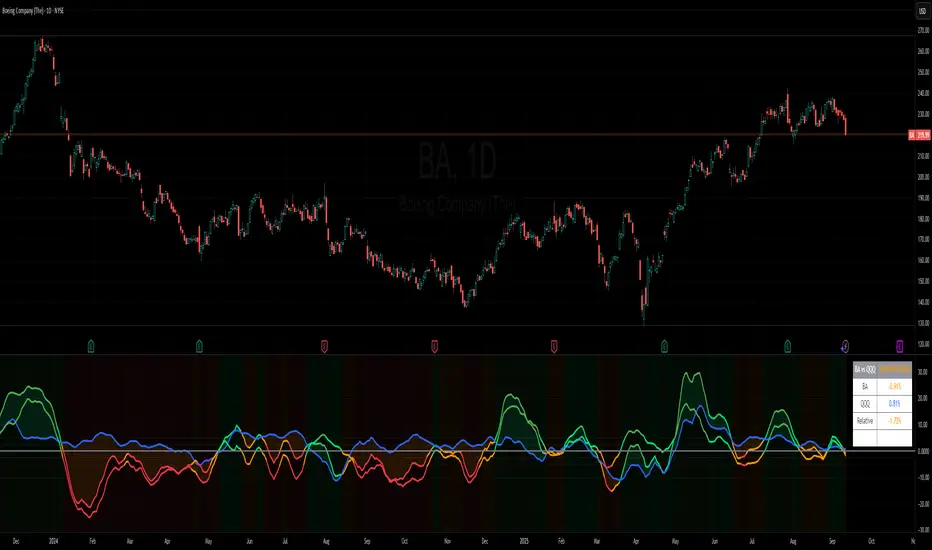The image size is (932, 550).
Task: Click the 2024 label on the time axis
Action: pyautogui.click(x=53, y=542)
